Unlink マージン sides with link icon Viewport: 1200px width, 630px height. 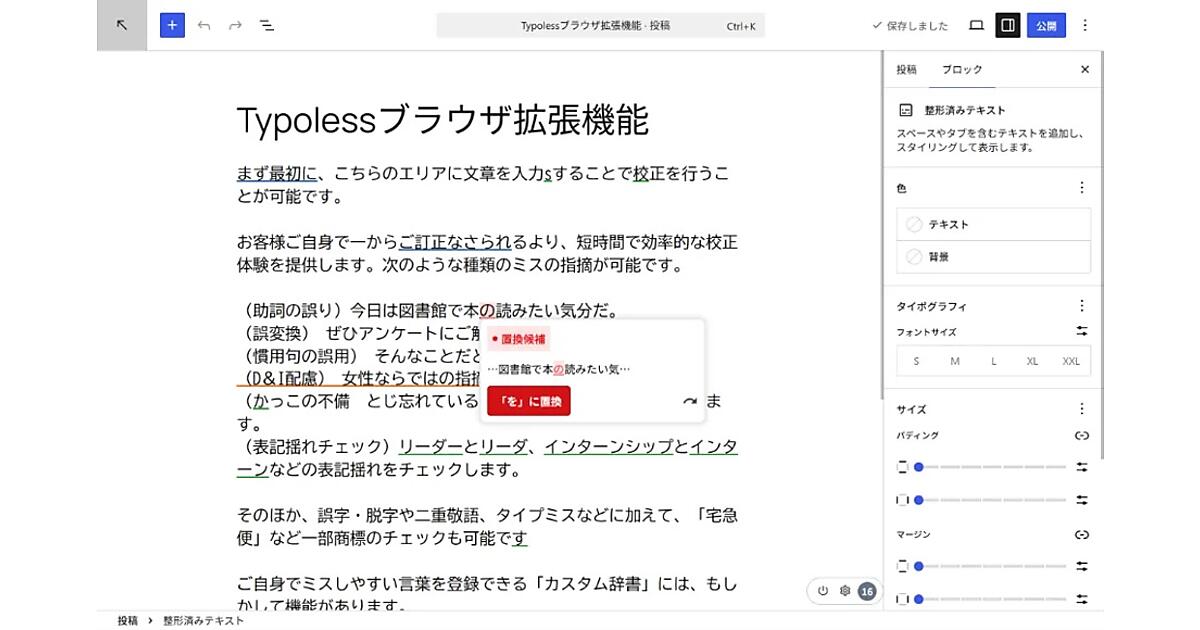1081,535
